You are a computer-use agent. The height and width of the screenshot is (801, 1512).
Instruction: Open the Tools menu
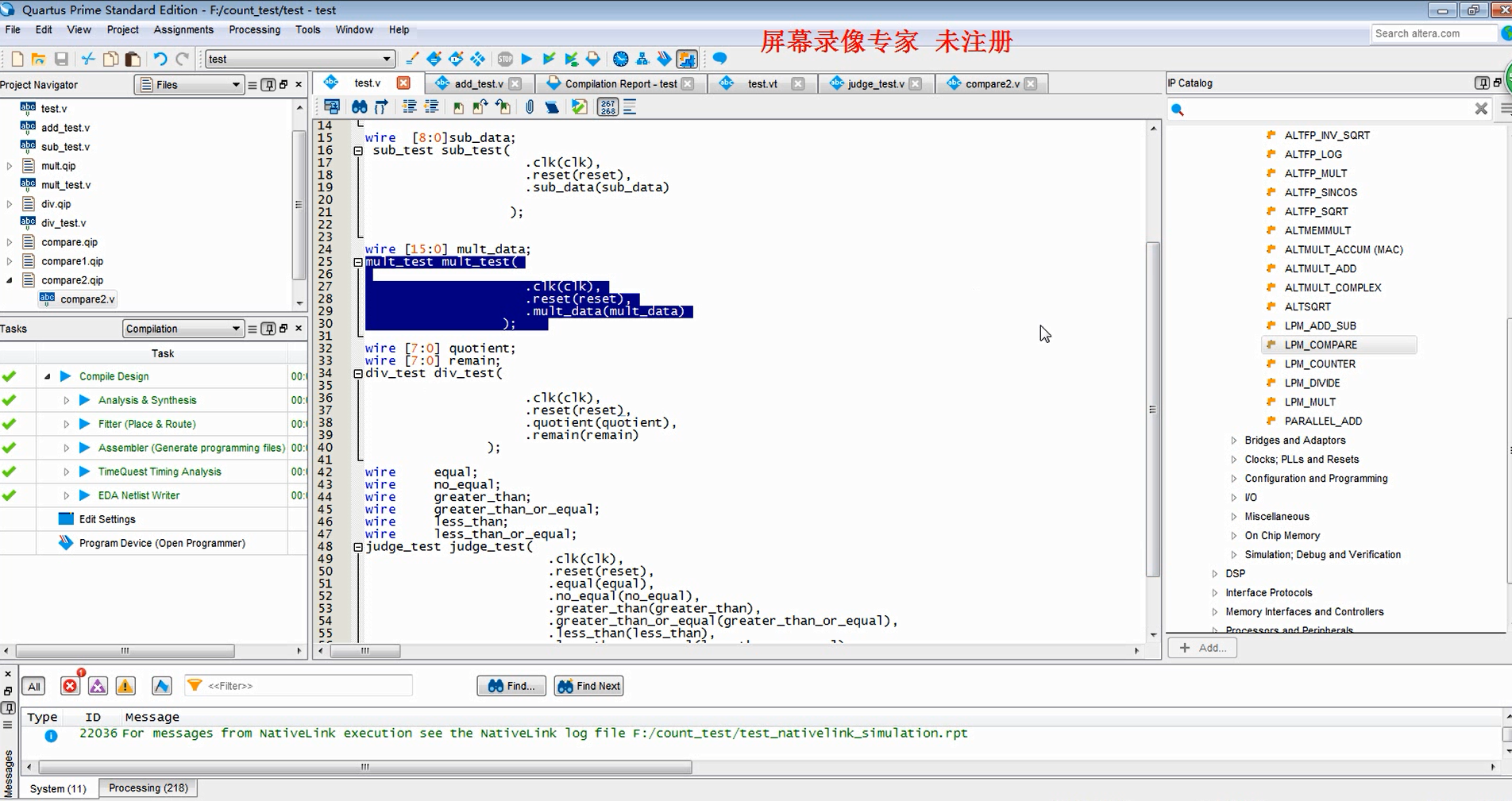coord(307,29)
